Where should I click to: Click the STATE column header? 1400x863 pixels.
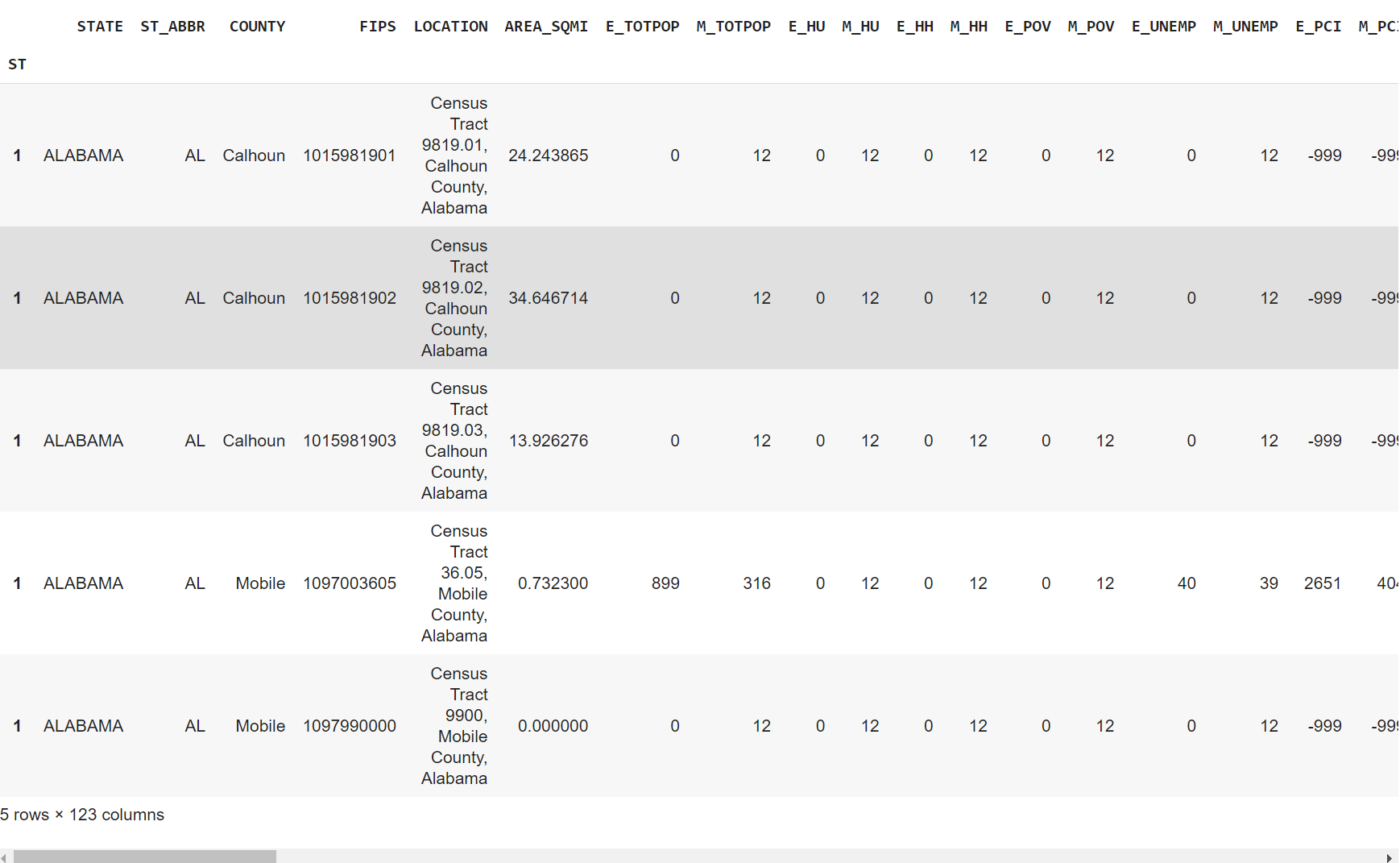[100, 26]
